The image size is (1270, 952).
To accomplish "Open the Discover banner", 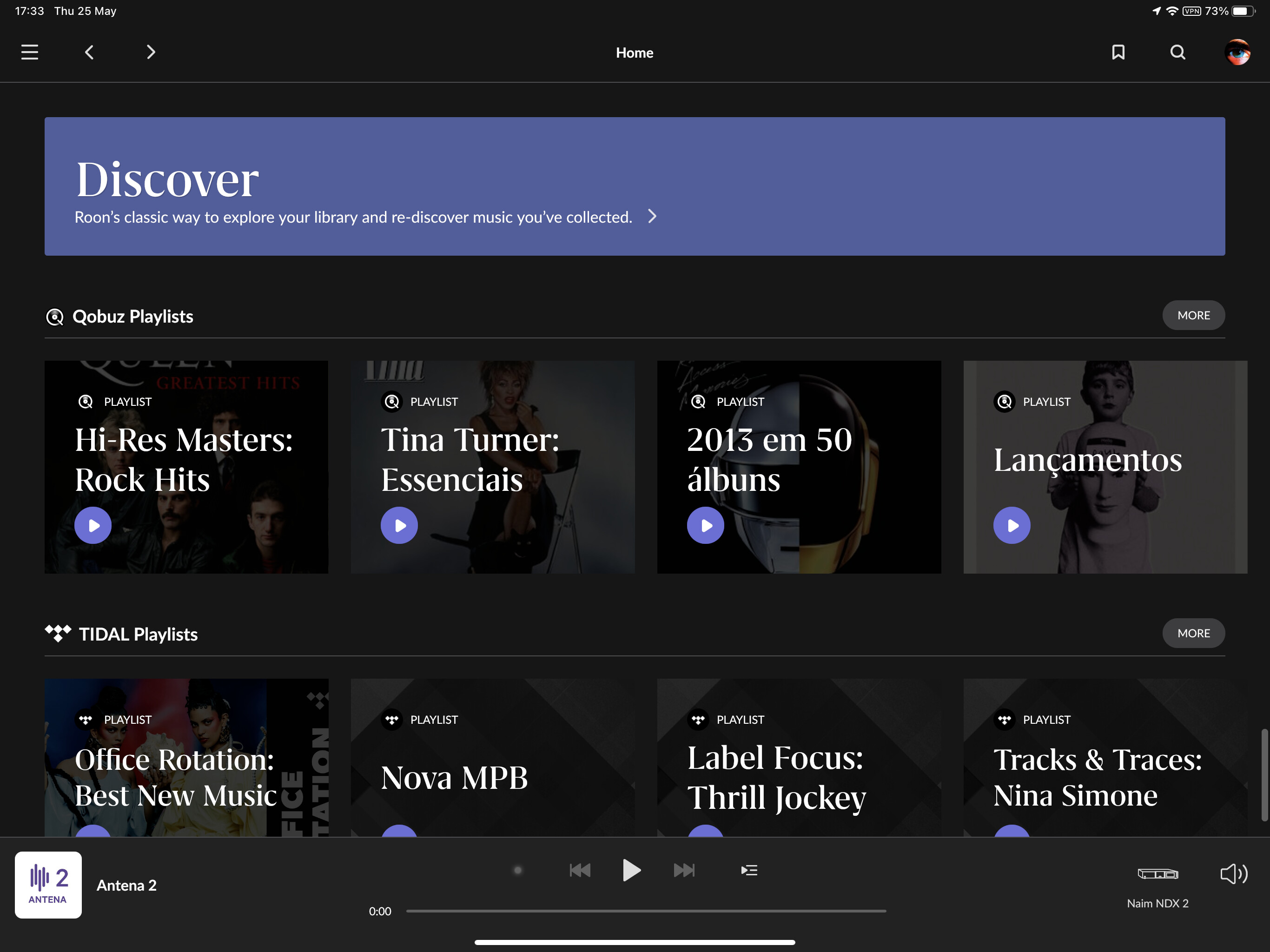I will point(635,186).
